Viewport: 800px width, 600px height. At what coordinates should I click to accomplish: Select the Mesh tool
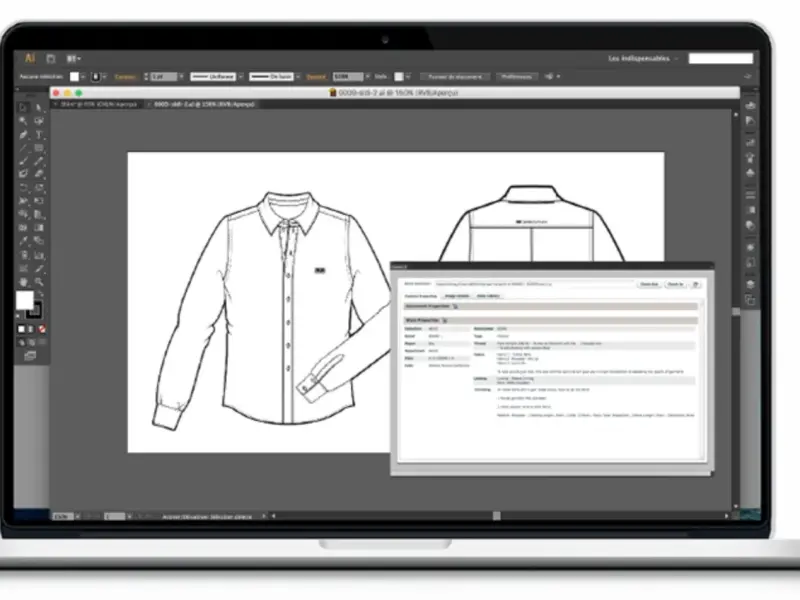[x=23, y=228]
